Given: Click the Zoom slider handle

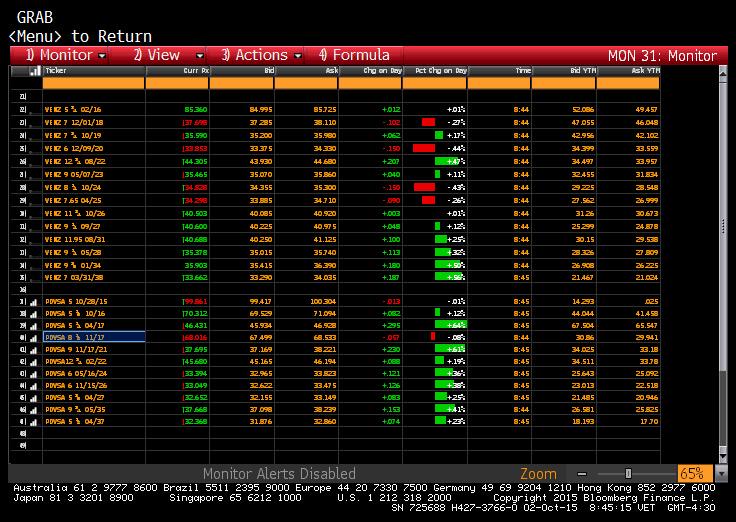Looking at the screenshot, I should click(x=628, y=474).
